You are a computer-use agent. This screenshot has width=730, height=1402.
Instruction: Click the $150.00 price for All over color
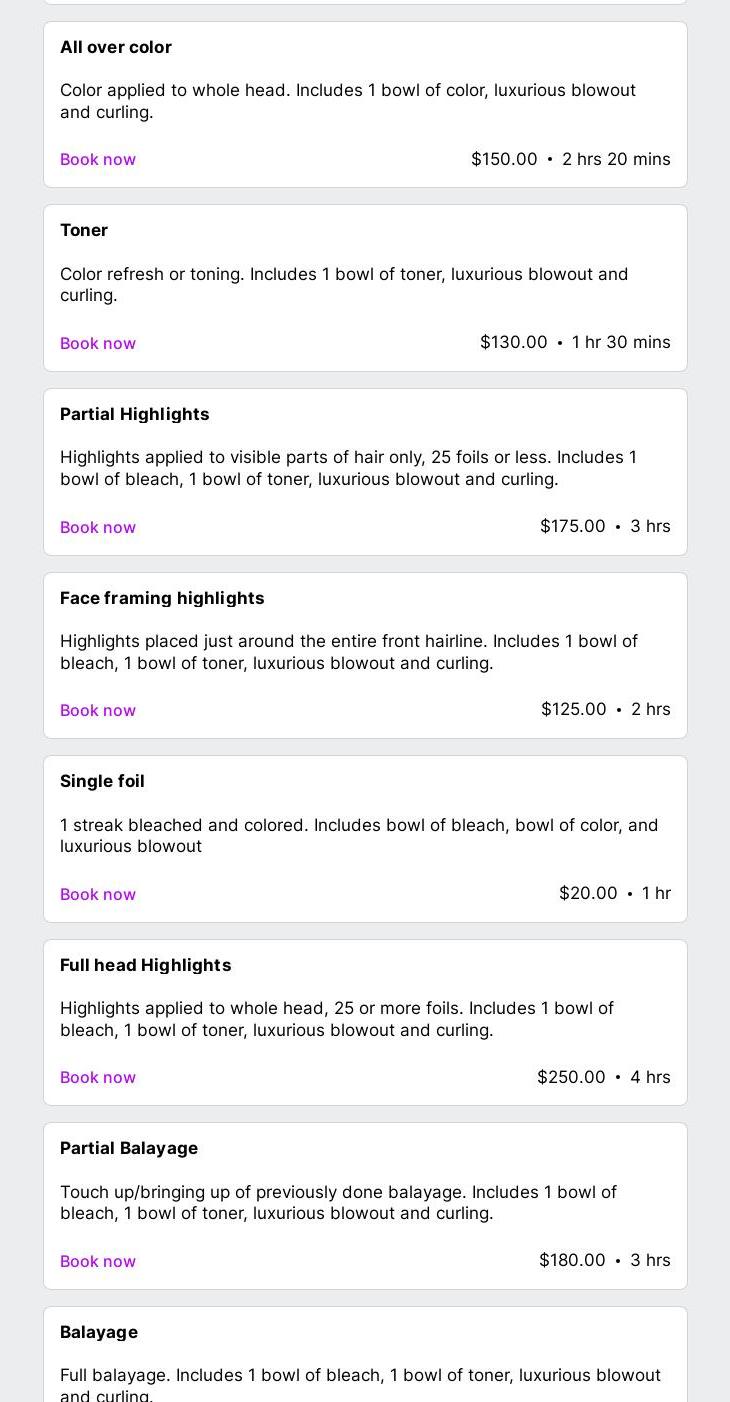[x=504, y=159]
